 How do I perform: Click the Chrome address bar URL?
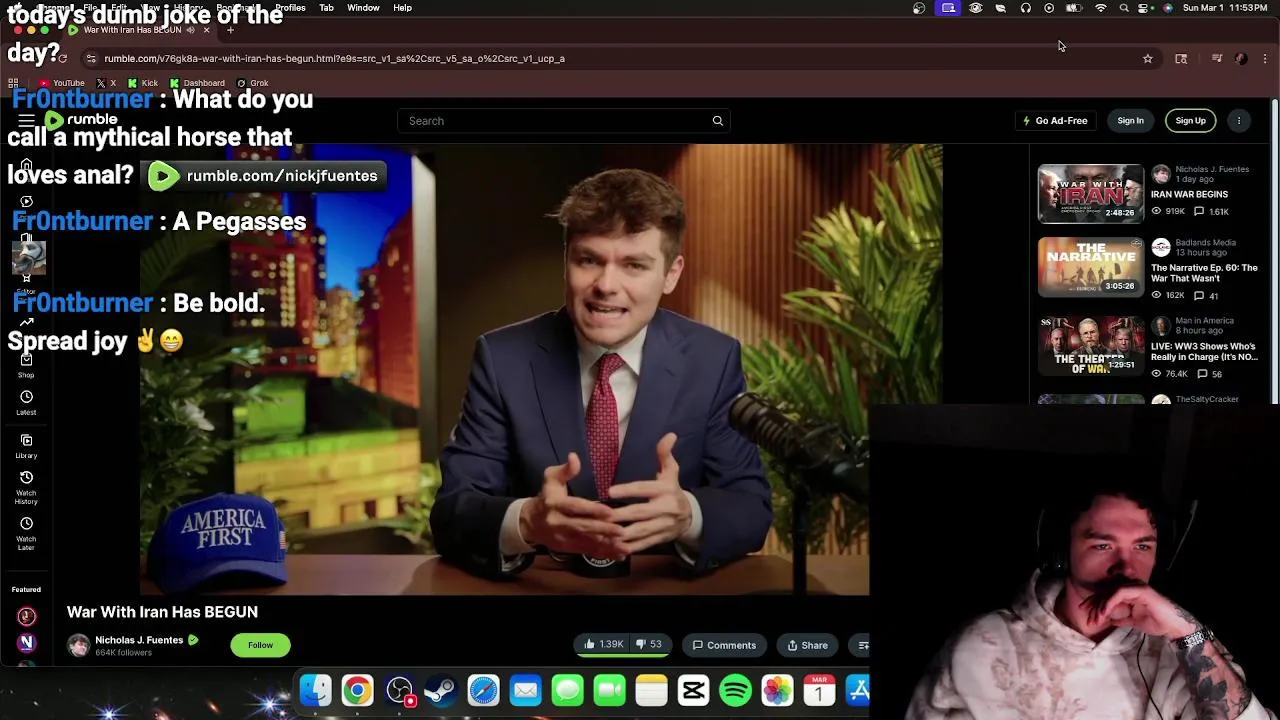[x=334, y=59]
